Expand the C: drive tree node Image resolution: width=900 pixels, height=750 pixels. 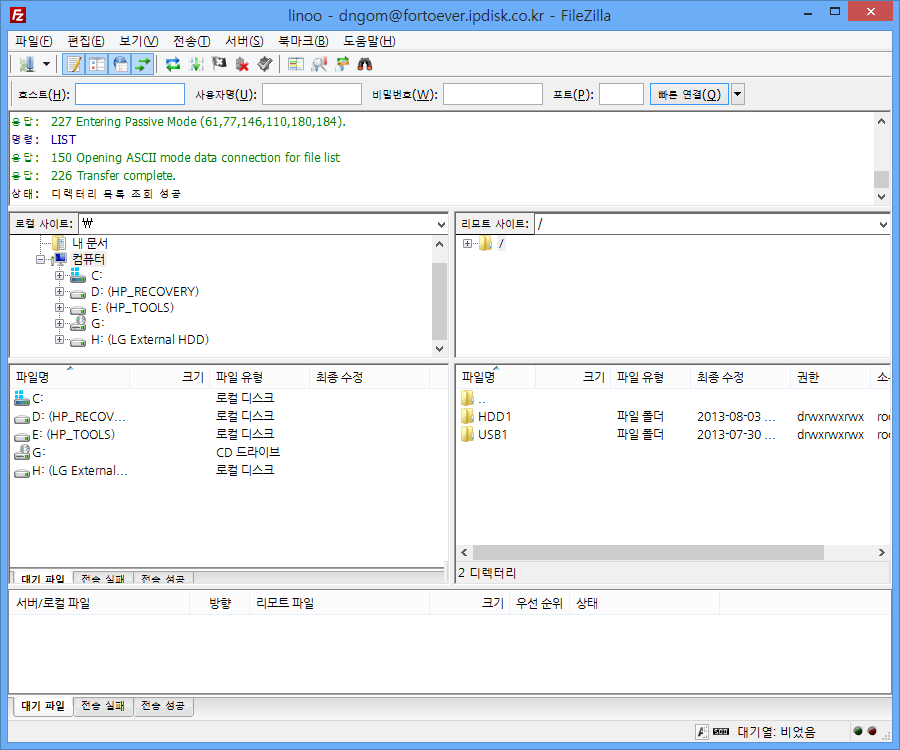click(60, 276)
